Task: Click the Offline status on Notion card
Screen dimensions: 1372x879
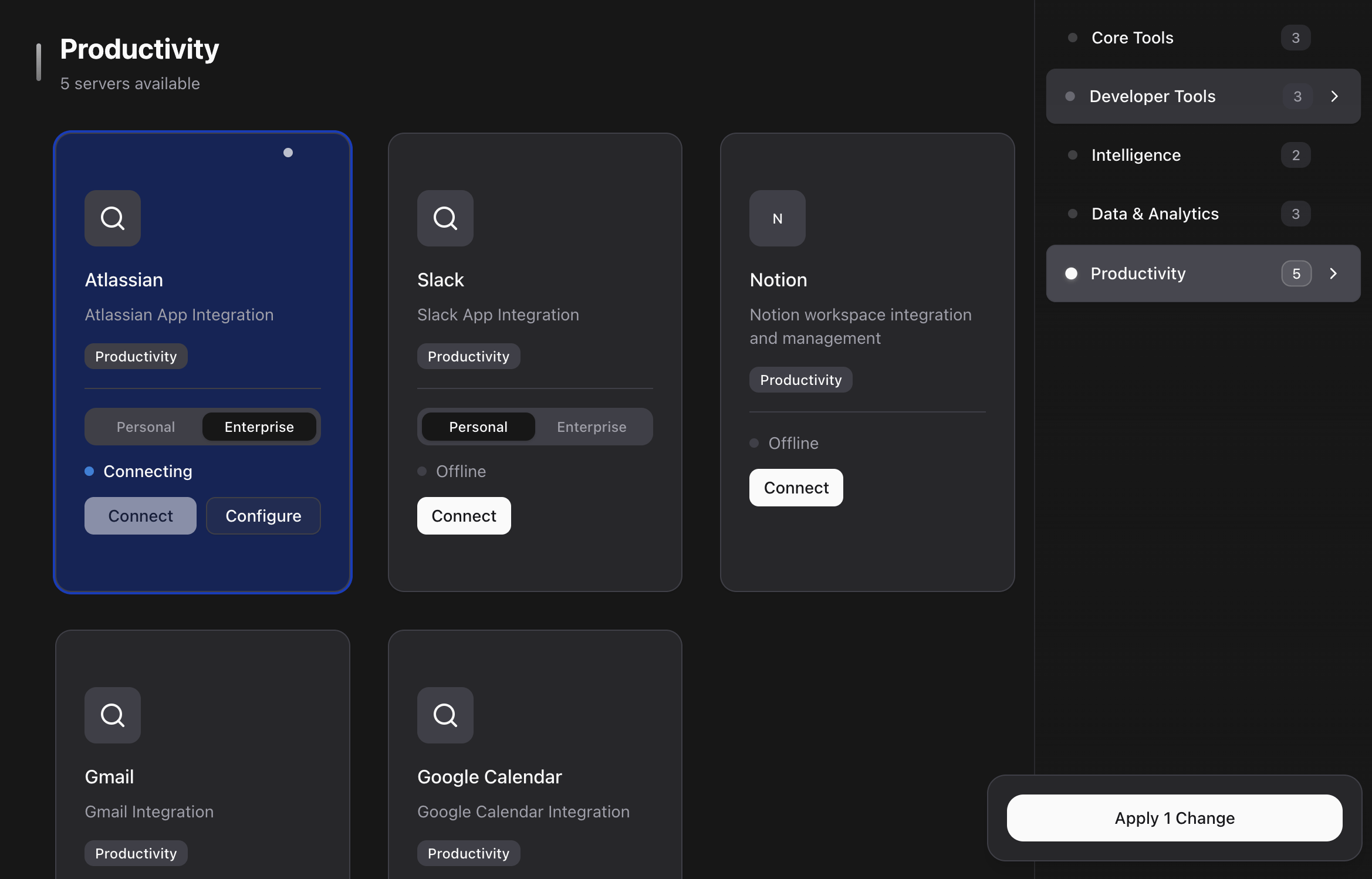Action: 784,443
